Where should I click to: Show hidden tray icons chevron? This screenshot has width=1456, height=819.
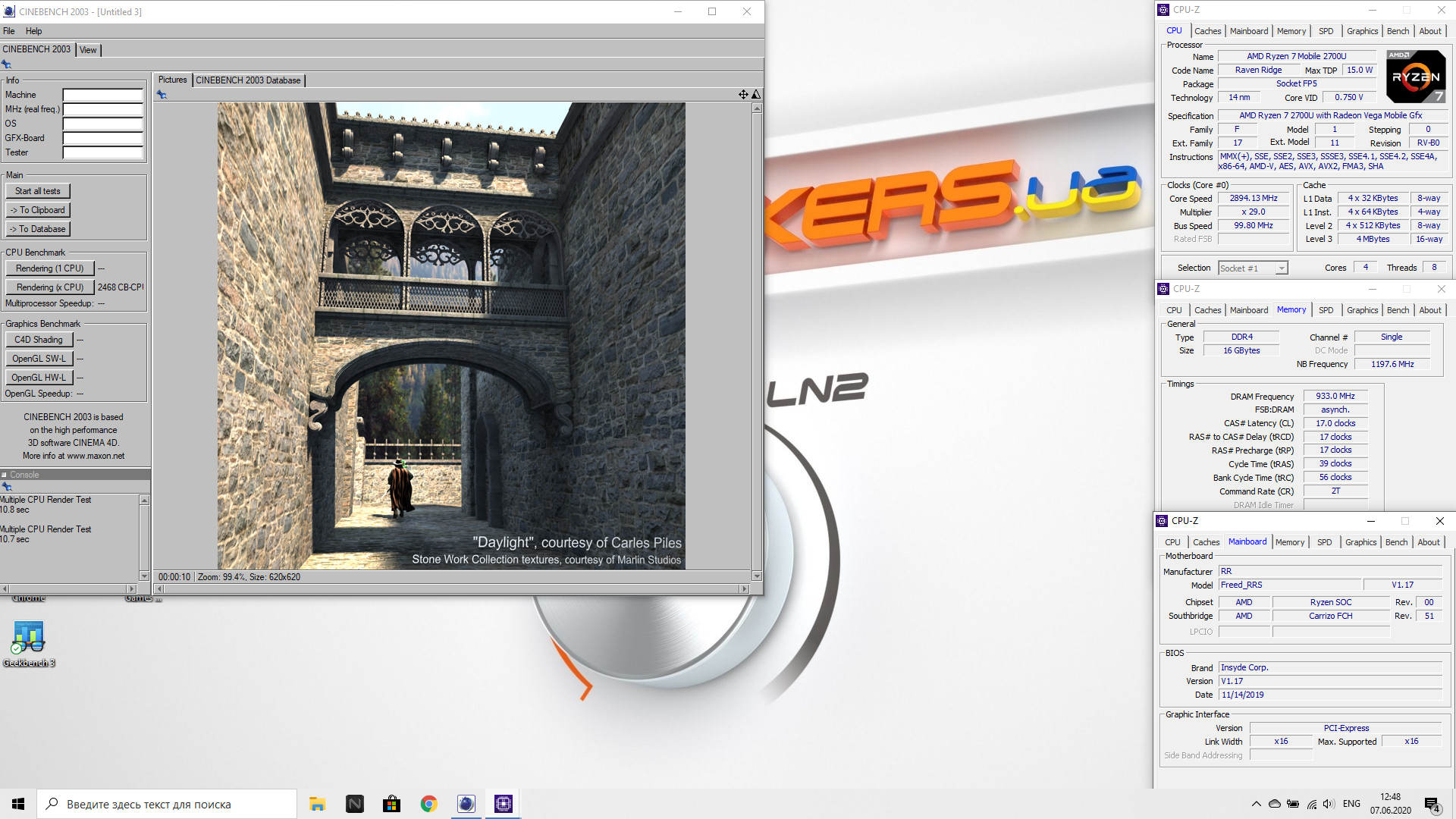click(1257, 804)
